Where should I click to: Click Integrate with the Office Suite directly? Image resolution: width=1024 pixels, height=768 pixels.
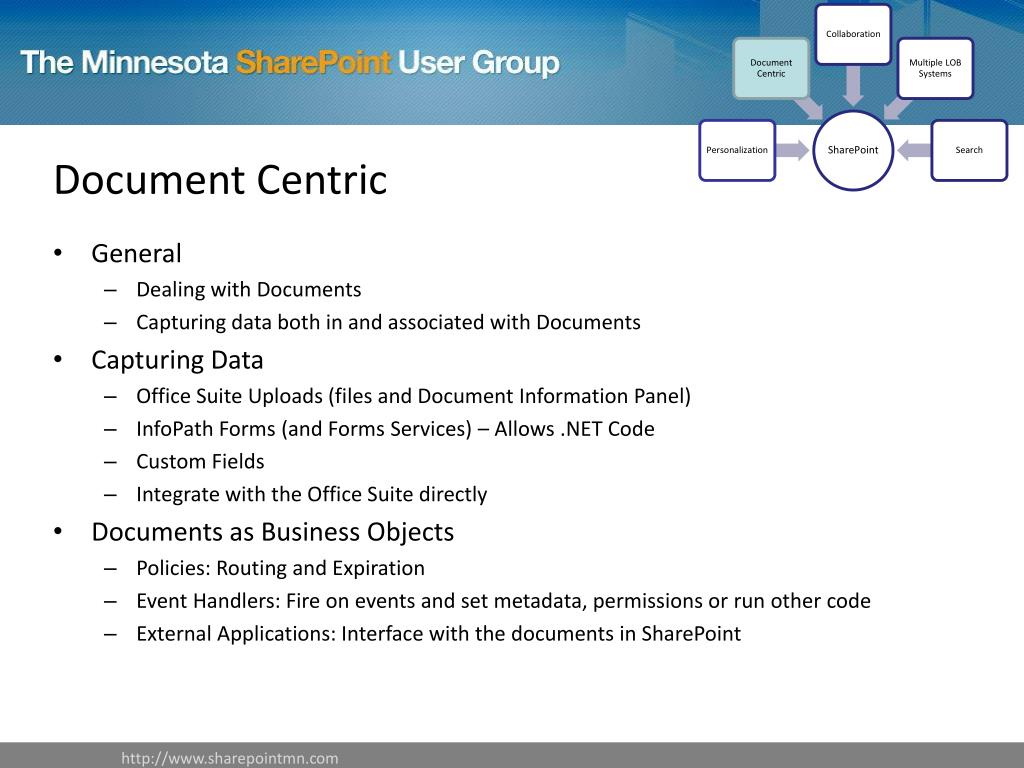312,494
